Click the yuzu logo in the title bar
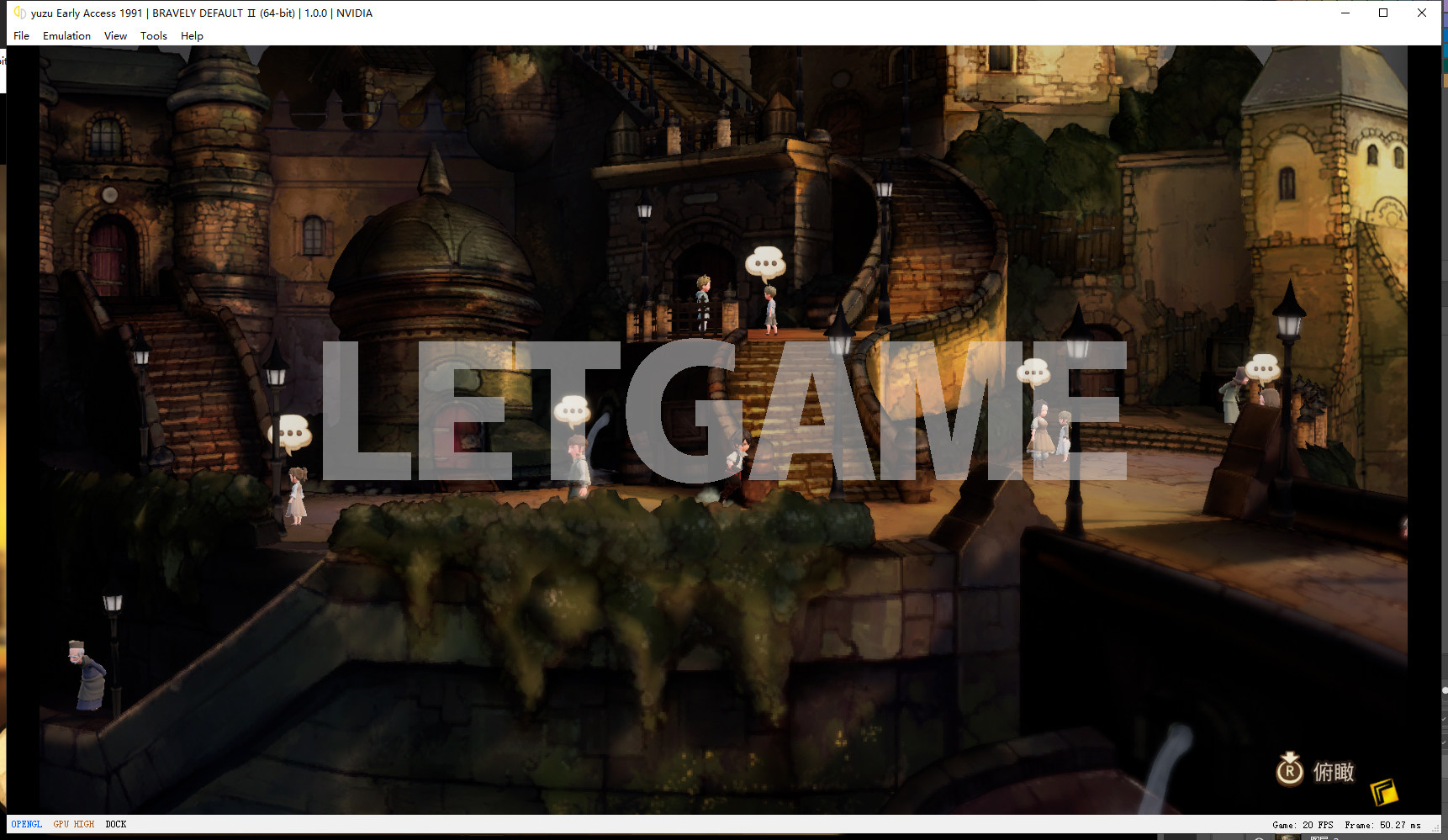Screen dimensions: 1448x840 [19, 13]
